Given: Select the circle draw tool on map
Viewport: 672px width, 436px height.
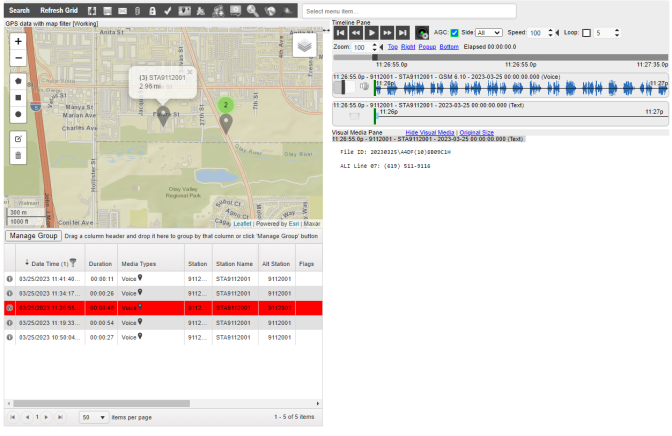Looking at the screenshot, I should point(18,114).
